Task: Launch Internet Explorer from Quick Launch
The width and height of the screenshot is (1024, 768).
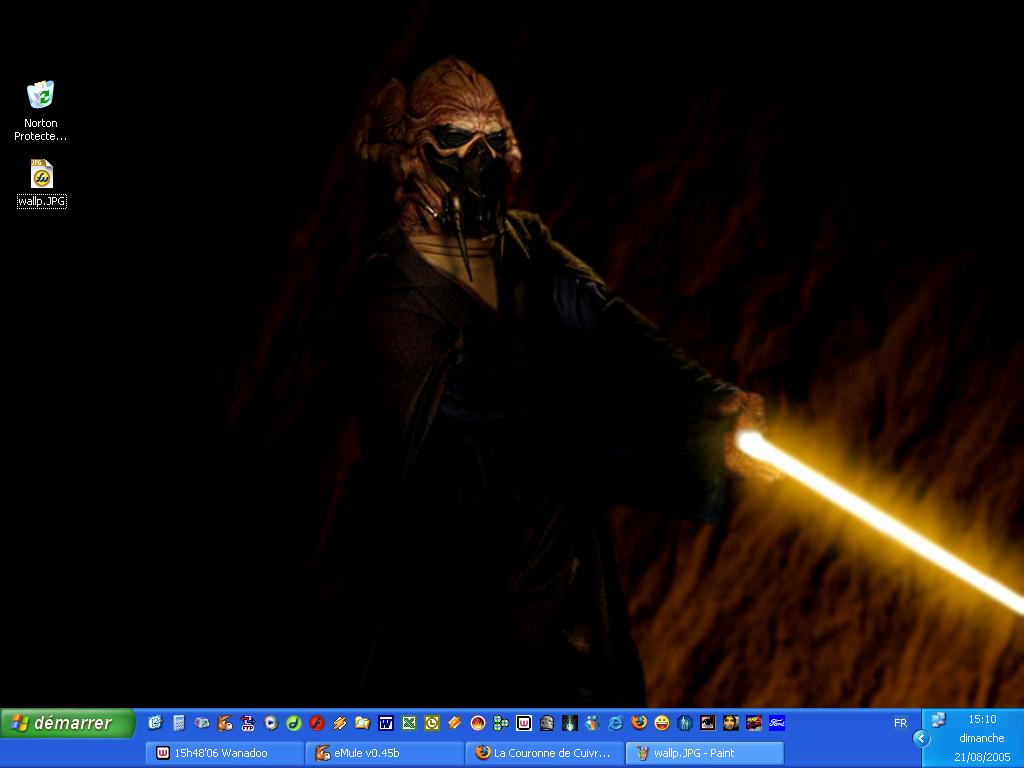Action: [x=615, y=723]
